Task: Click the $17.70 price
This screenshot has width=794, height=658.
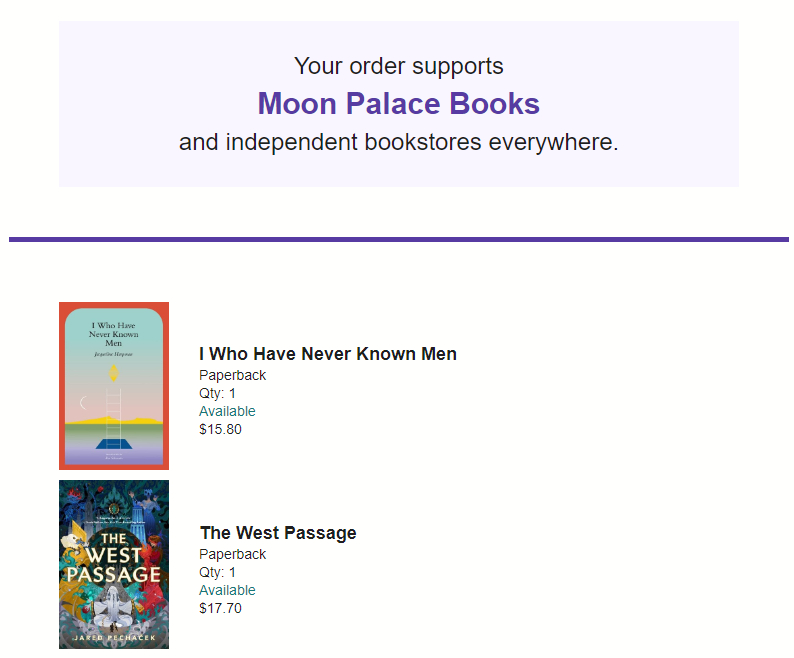Action: point(220,608)
